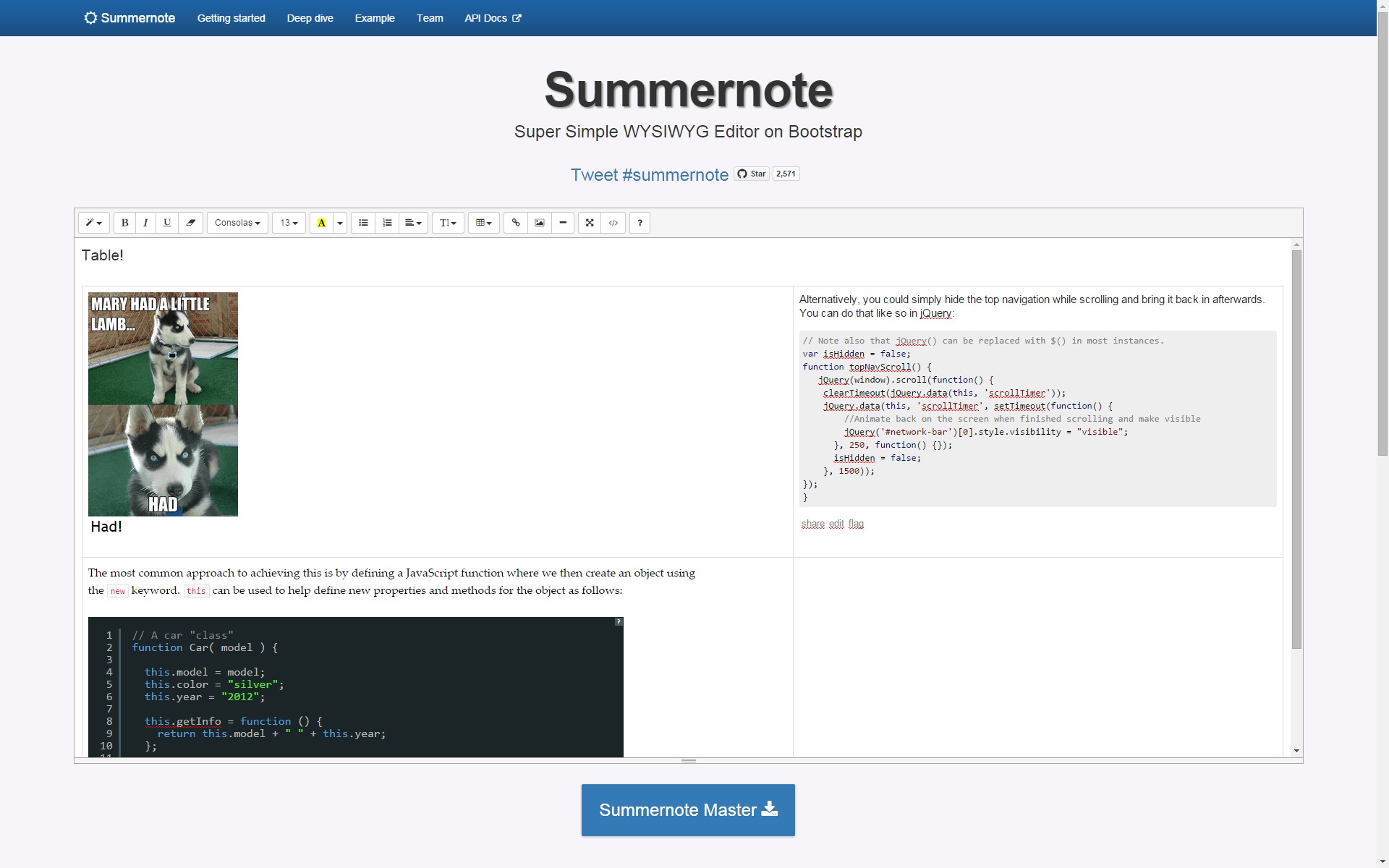Open the Consolas font family dropdown

coord(237,223)
